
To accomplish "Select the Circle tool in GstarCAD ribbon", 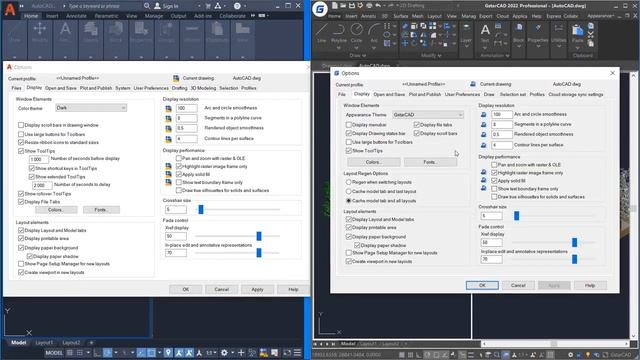I will [357, 33].
